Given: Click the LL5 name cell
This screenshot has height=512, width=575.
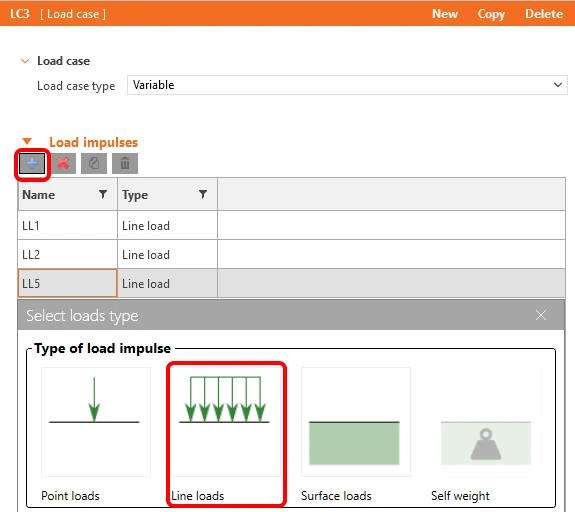Looking at the screenshot, I should point(67,284).
